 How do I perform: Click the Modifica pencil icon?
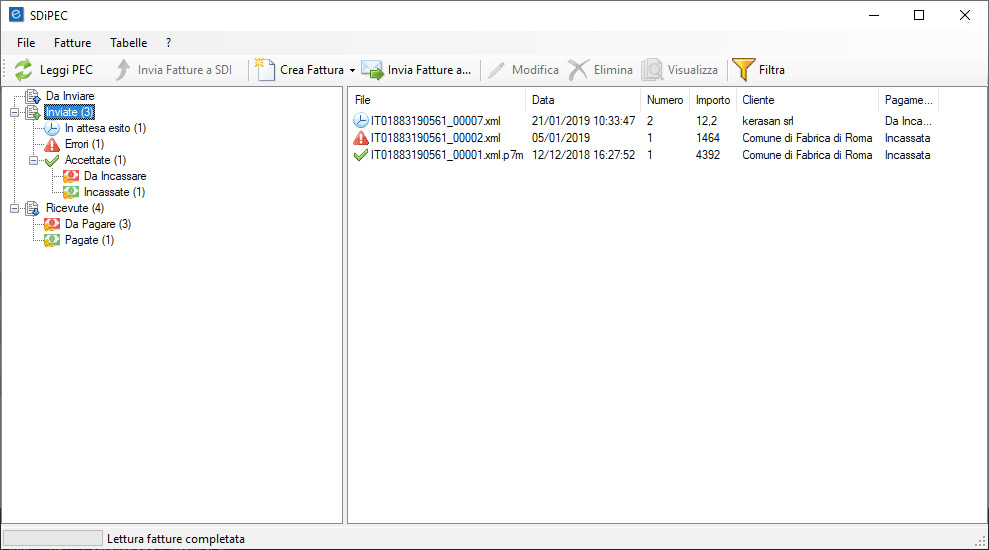(496, 69)
